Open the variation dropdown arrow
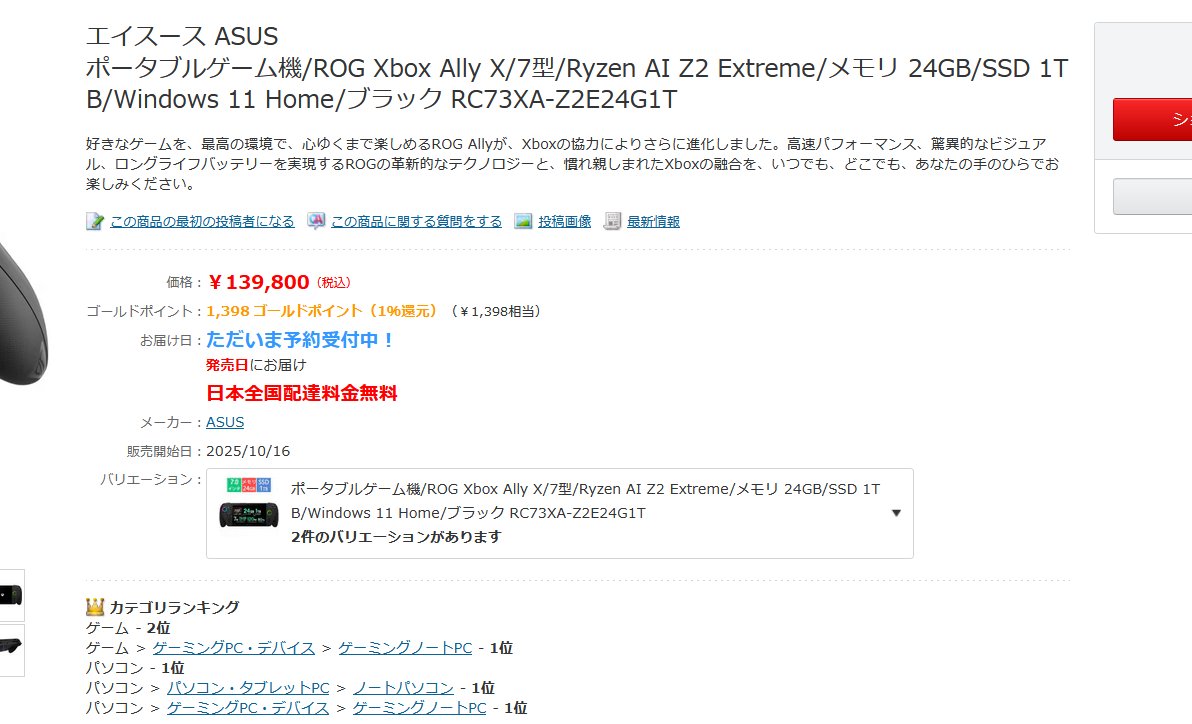 click(x=896, y=513)
